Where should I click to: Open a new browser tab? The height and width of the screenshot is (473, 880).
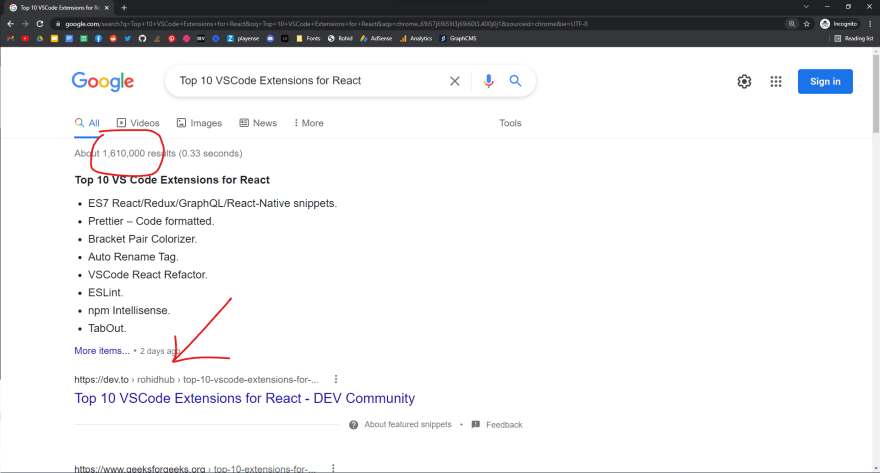(x=124, y=8)
